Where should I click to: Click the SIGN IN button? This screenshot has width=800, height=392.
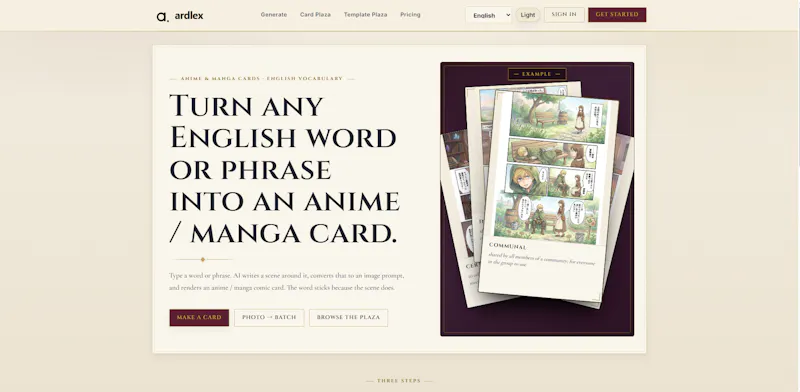click(564, 14)
